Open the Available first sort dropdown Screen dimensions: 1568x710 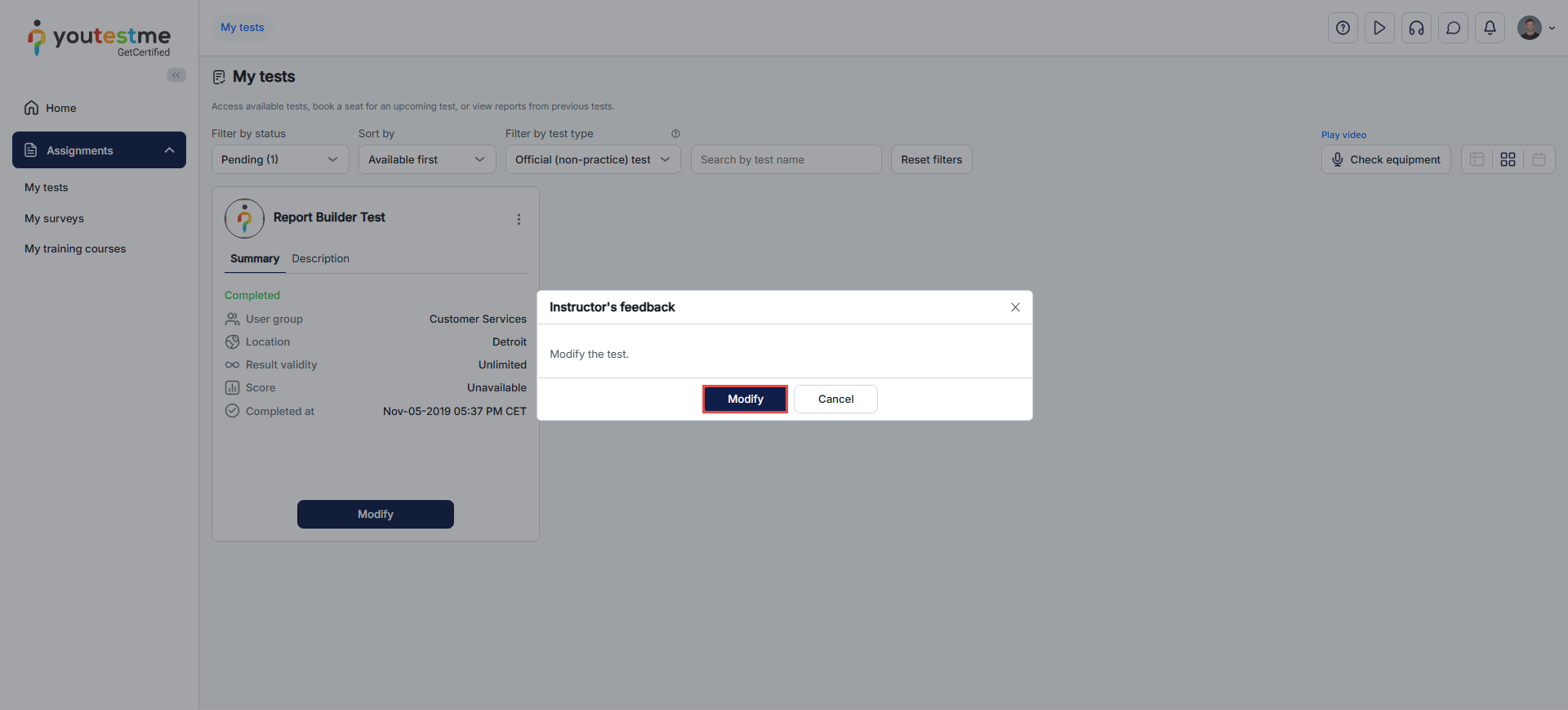pos(426,159)
